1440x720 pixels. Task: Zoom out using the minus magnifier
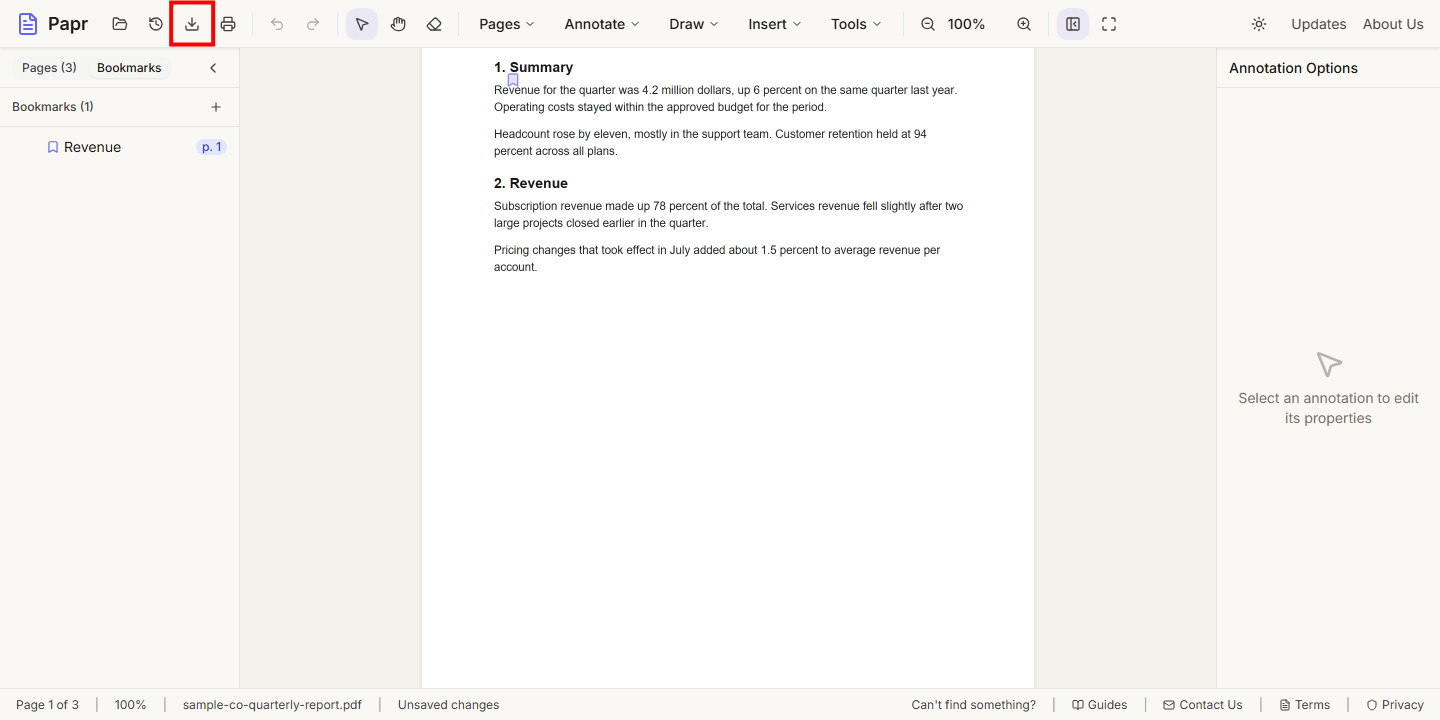click(x=928, y=24)
